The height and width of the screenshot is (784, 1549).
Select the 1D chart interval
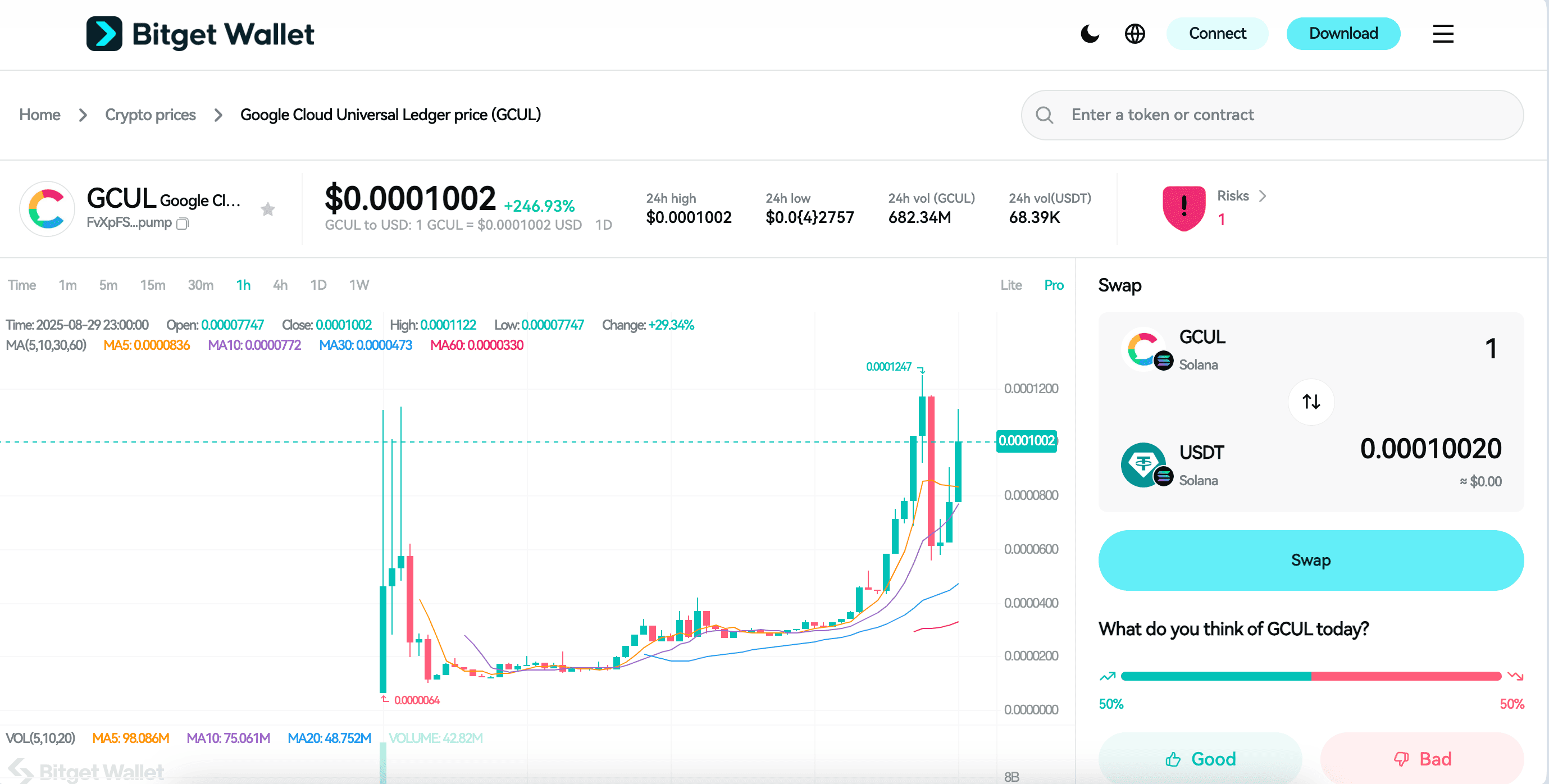pyautogui.click(x=318, y=285)
